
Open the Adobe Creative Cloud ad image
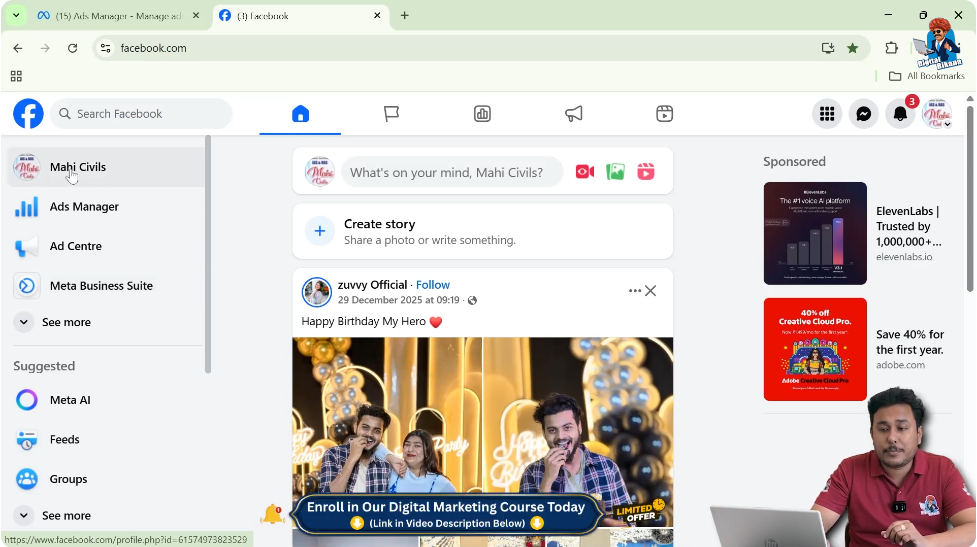[x=815, y=349]
